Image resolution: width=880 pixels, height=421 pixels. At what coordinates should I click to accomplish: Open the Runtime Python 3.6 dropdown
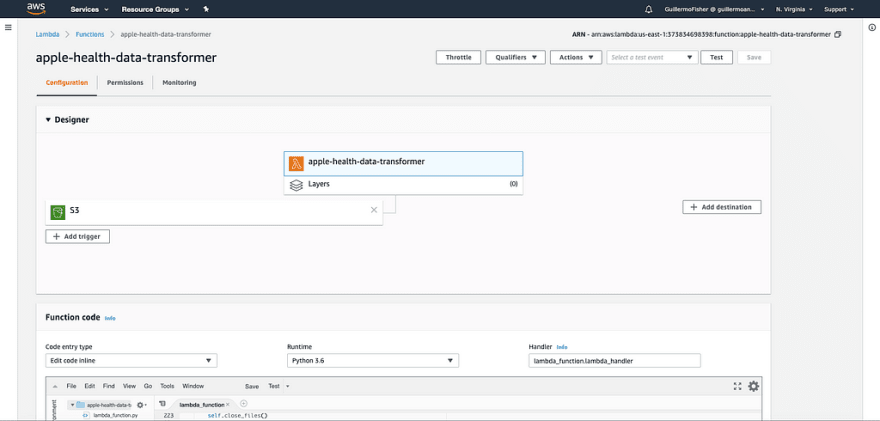373,360
